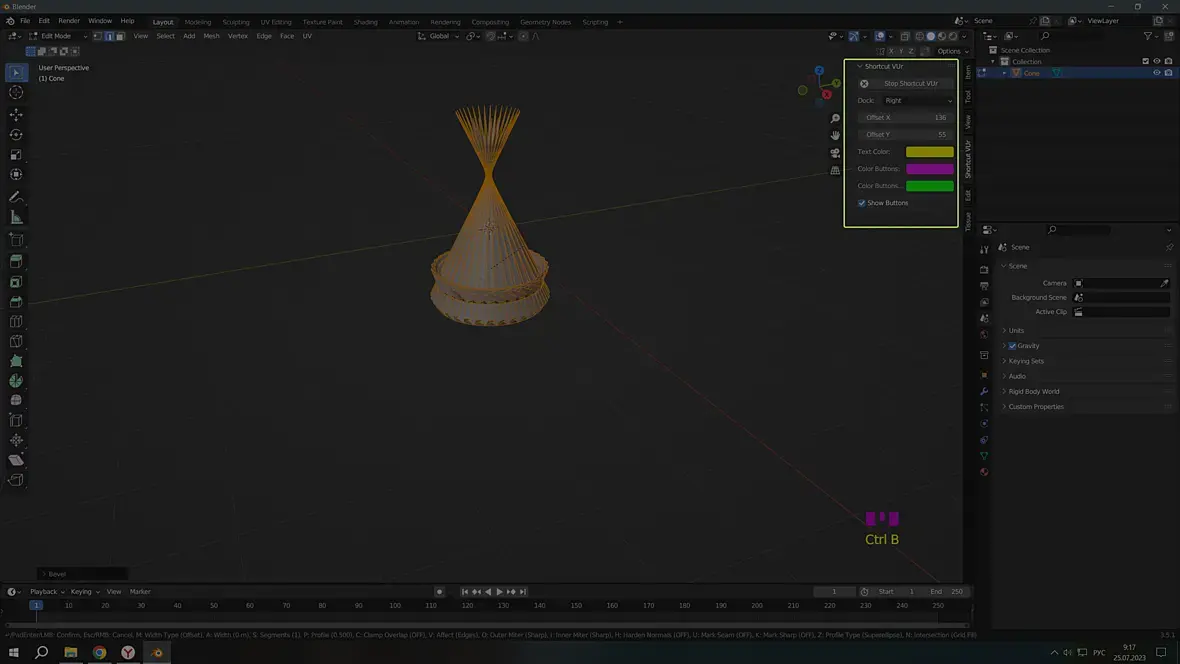This screenshot has height=664, width=1180.
Task: Open the Playback menu in timeline
Action: pyautogui.click(x=46, y=592)
